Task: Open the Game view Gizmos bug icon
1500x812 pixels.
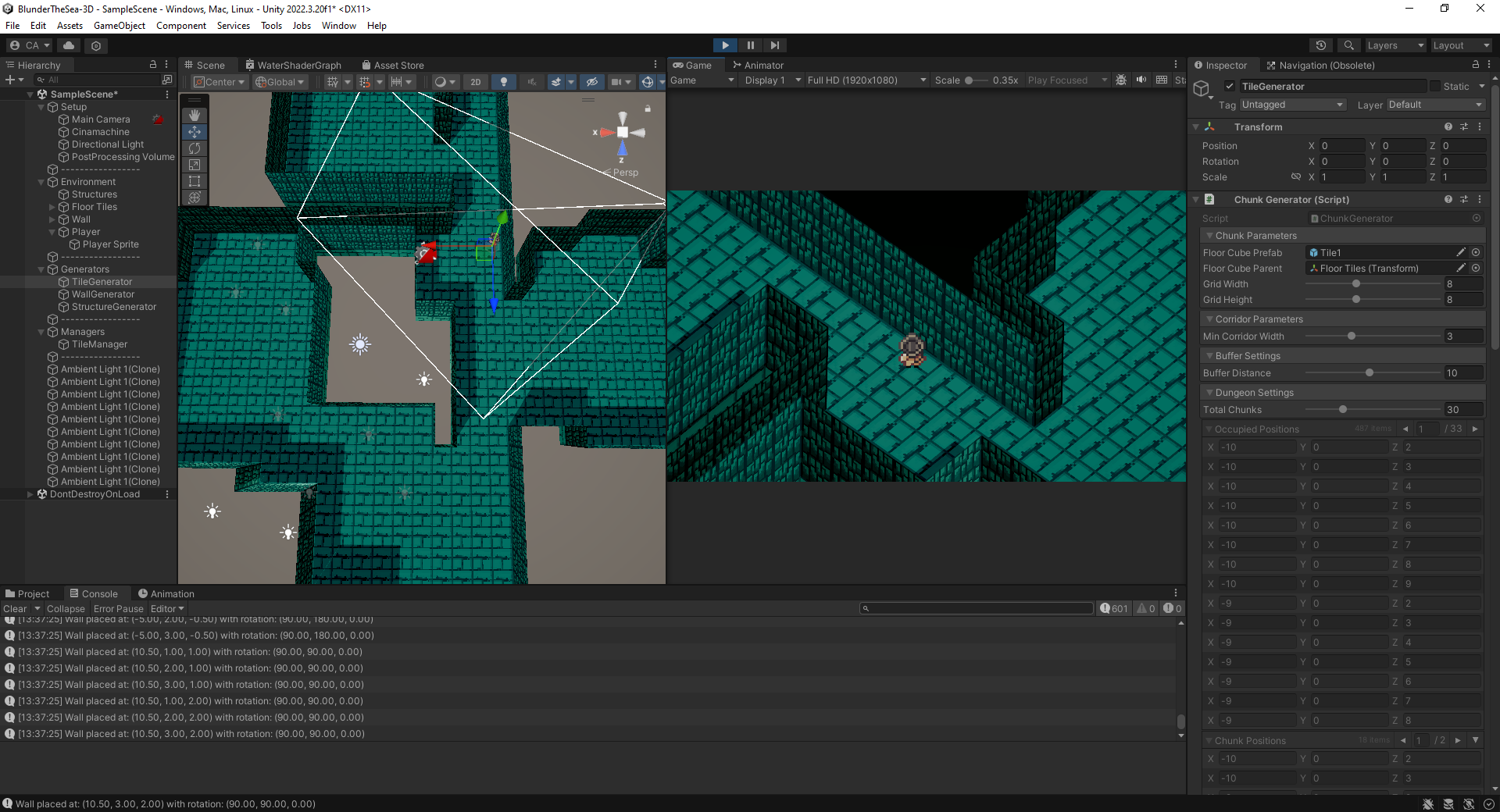Action: 1121,80
